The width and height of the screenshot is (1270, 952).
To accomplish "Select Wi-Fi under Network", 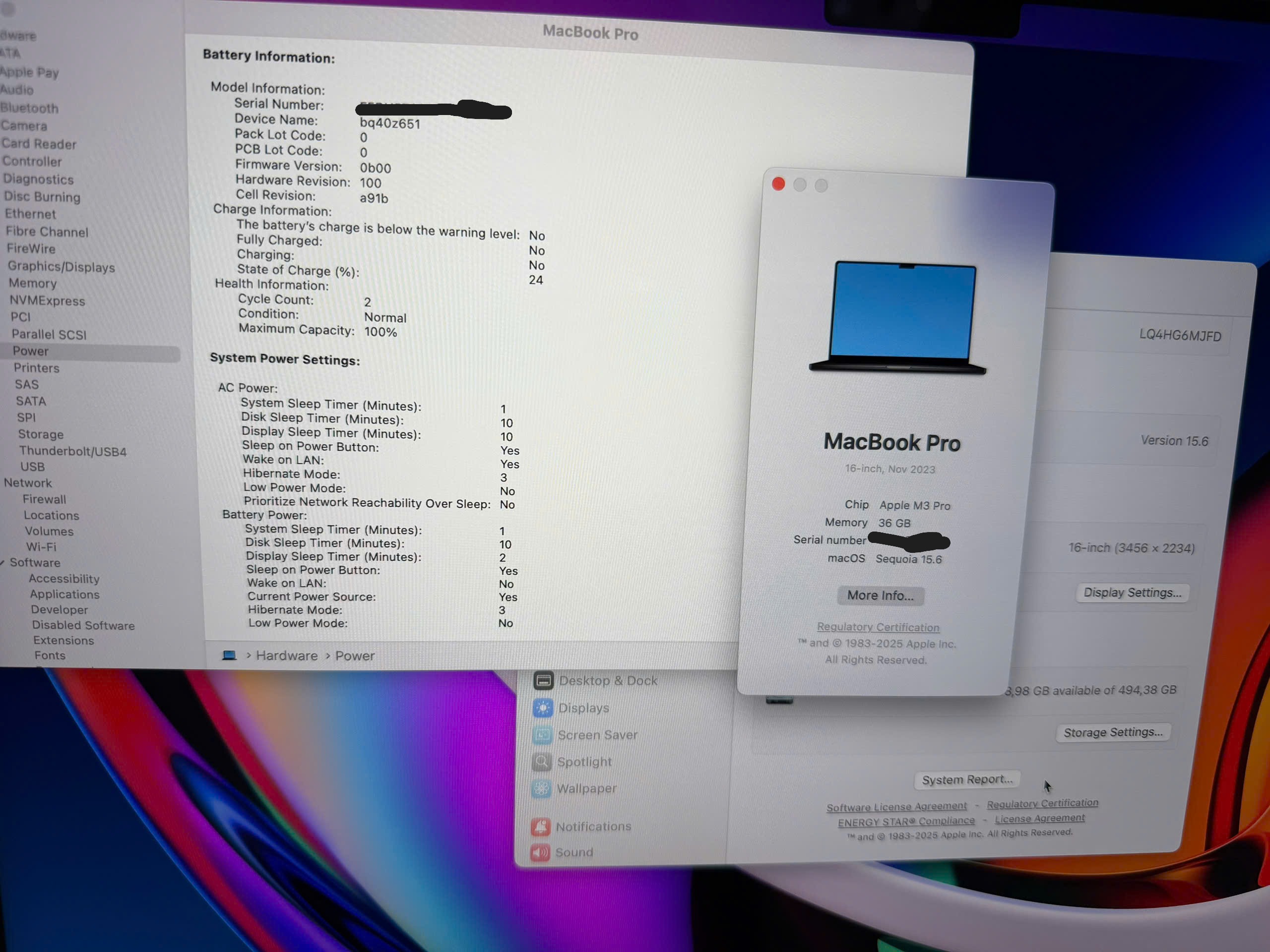I will (41, 547).
